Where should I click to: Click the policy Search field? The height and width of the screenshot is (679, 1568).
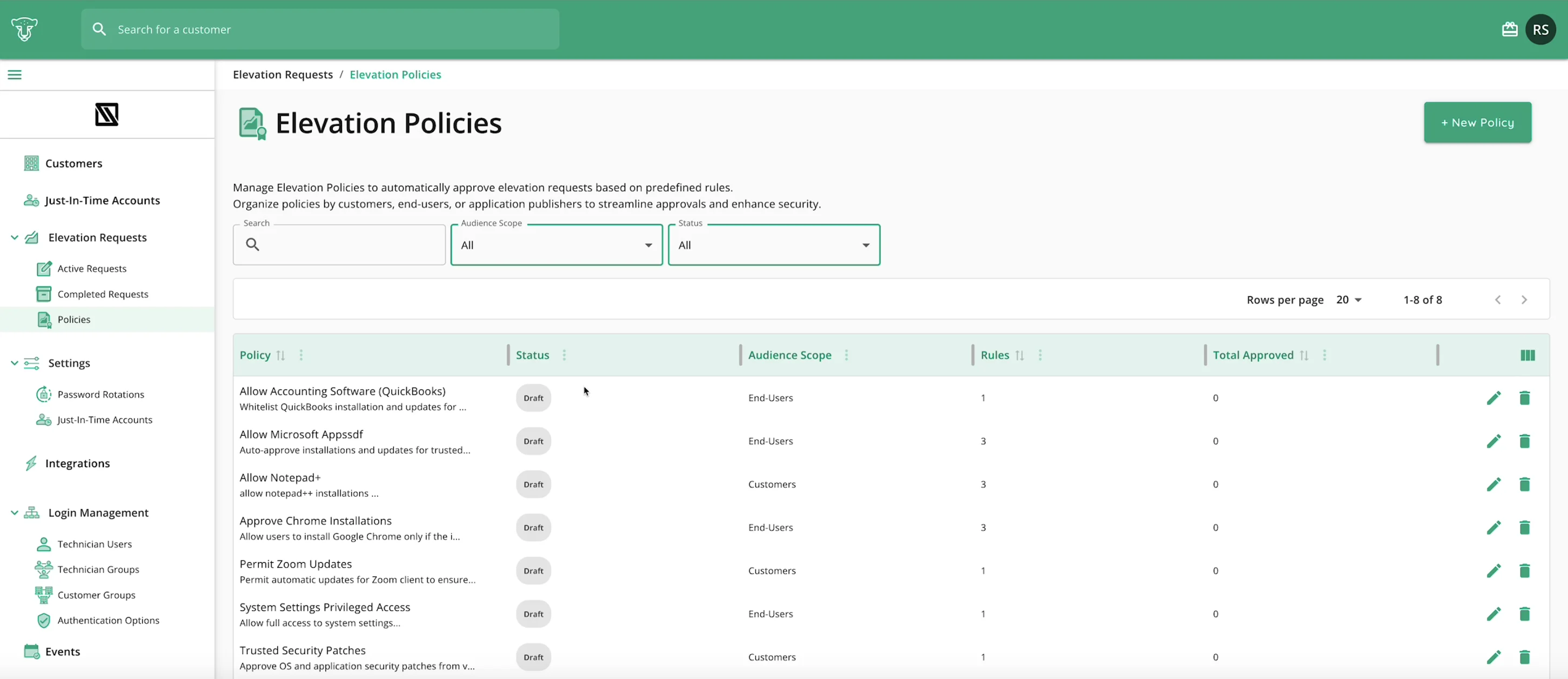tap(339, 245)
